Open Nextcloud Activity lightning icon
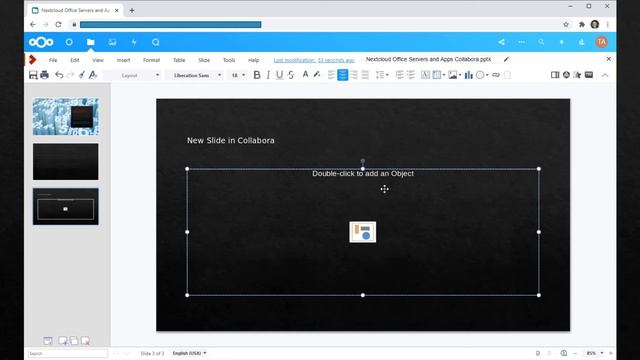The width and height of the screenshot is (640, 360). pos(134,42)
